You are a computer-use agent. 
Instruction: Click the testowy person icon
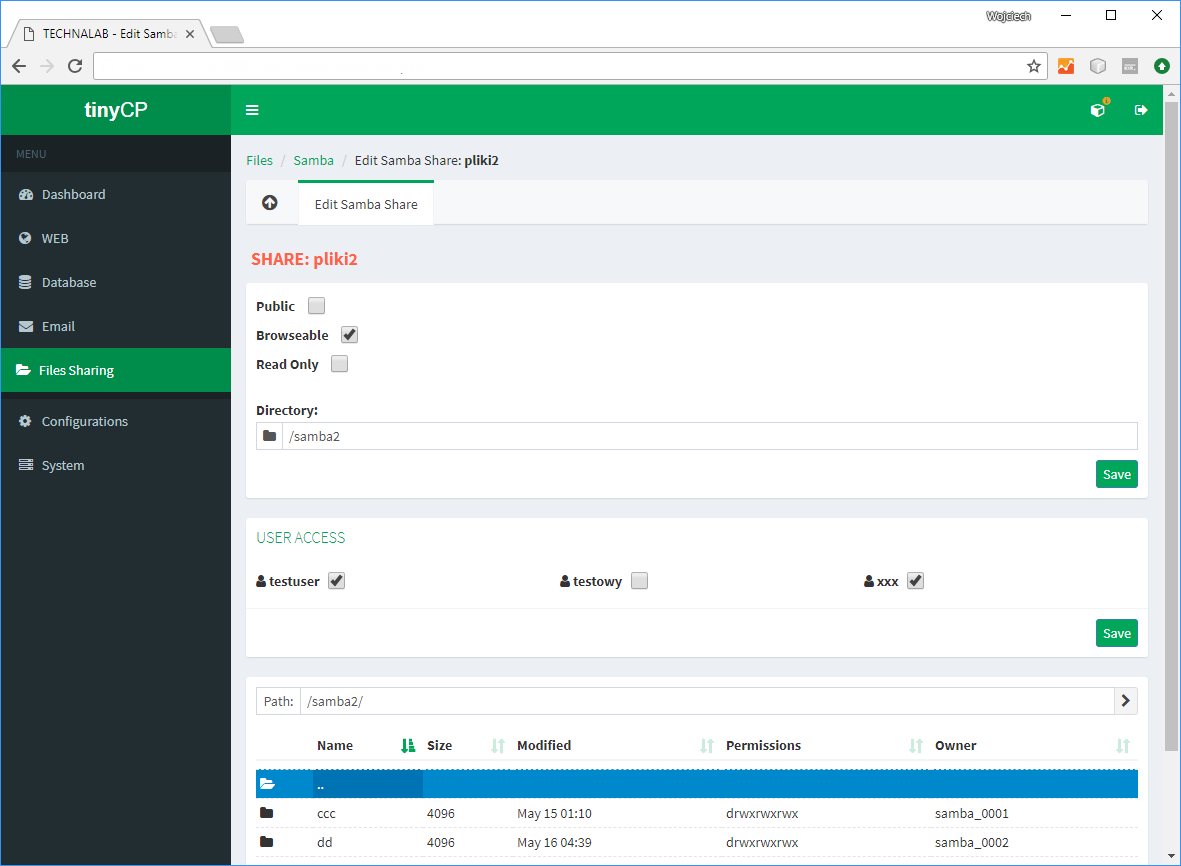[x=565, y=581]
